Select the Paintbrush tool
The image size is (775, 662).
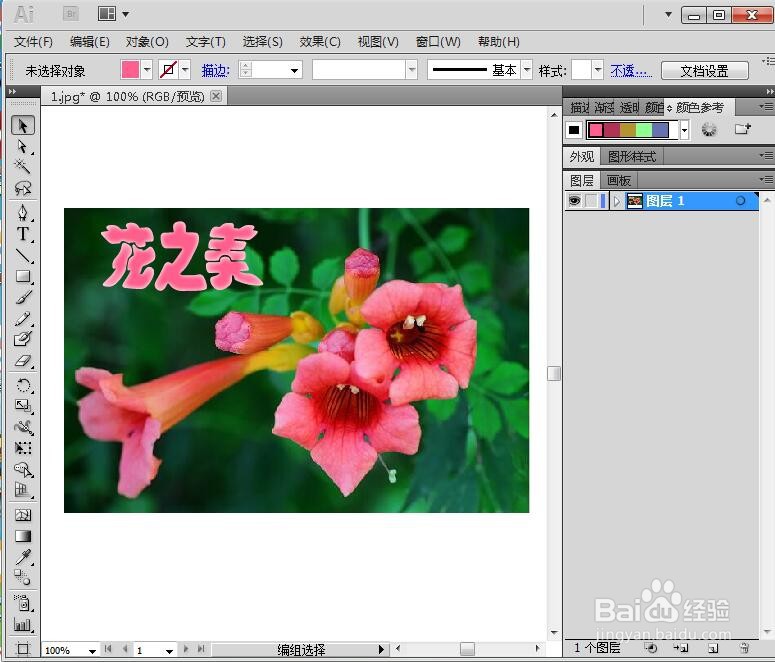pos(23,297)
